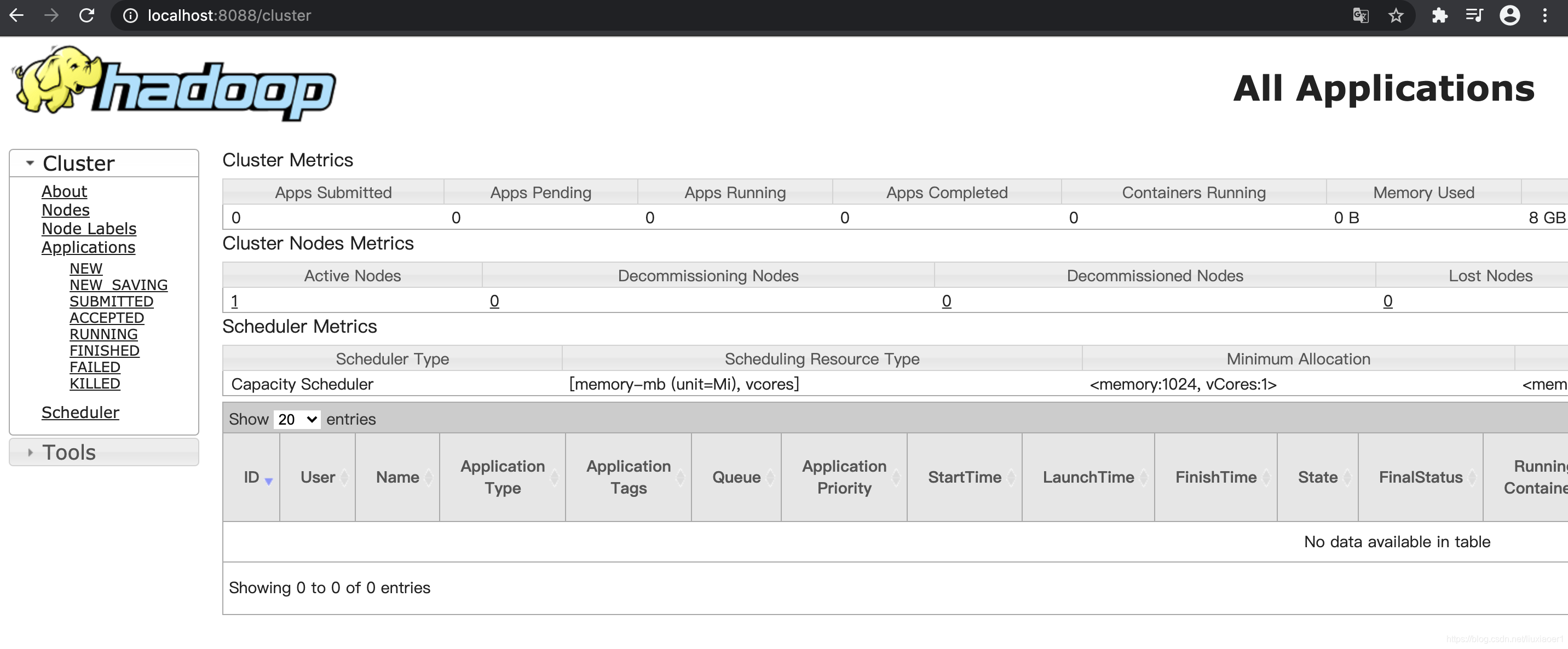1568x649 pixels.
Task: Open the Show entries dropdown
Action: tap(297, 419)
